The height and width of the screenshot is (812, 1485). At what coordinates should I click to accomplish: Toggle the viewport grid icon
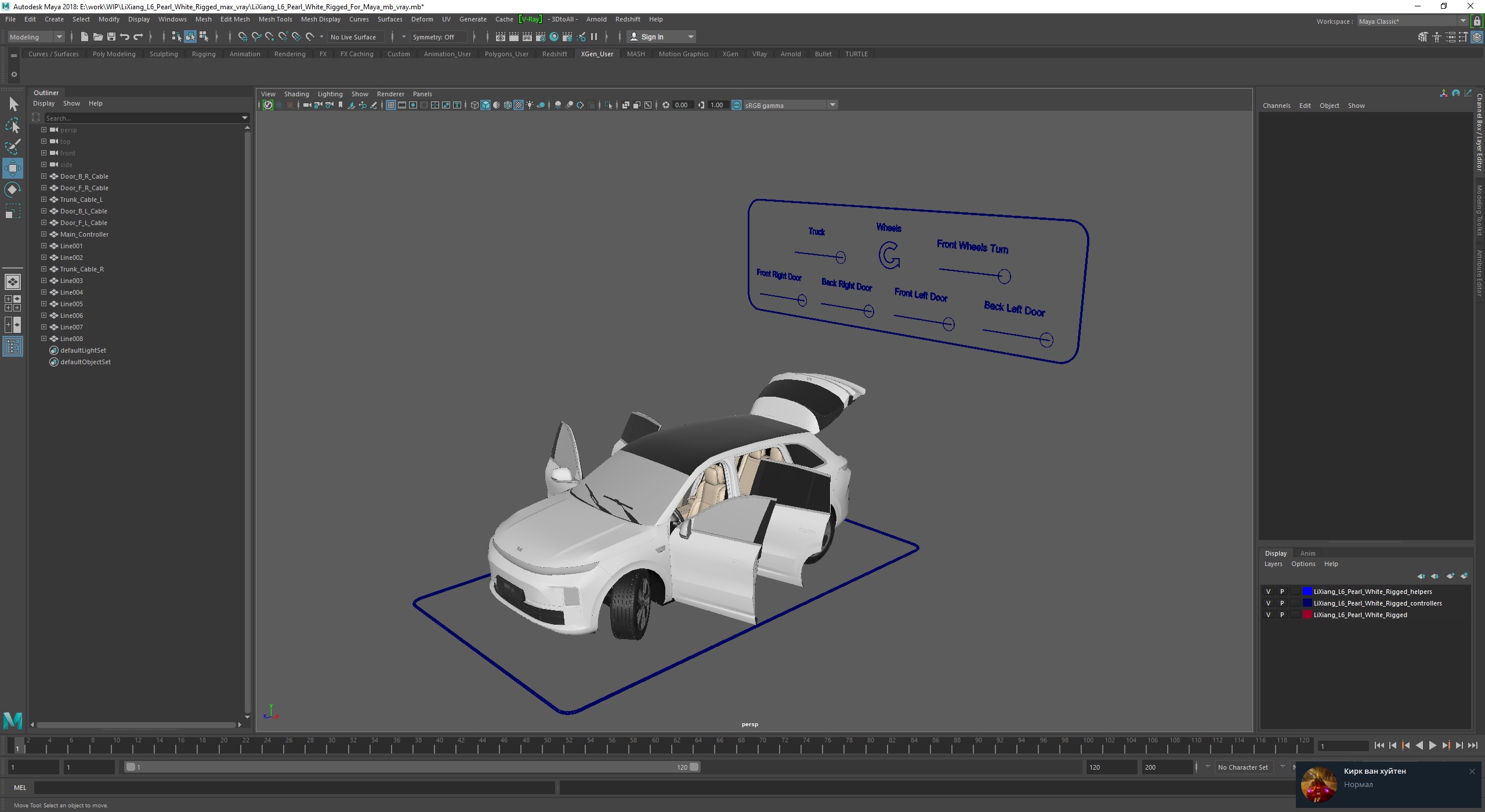(391, 105)
